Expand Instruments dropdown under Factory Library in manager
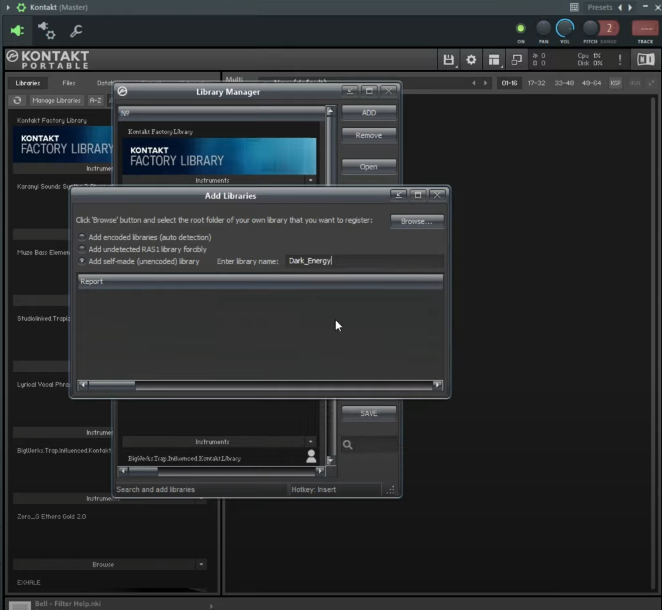 [311, 180]
